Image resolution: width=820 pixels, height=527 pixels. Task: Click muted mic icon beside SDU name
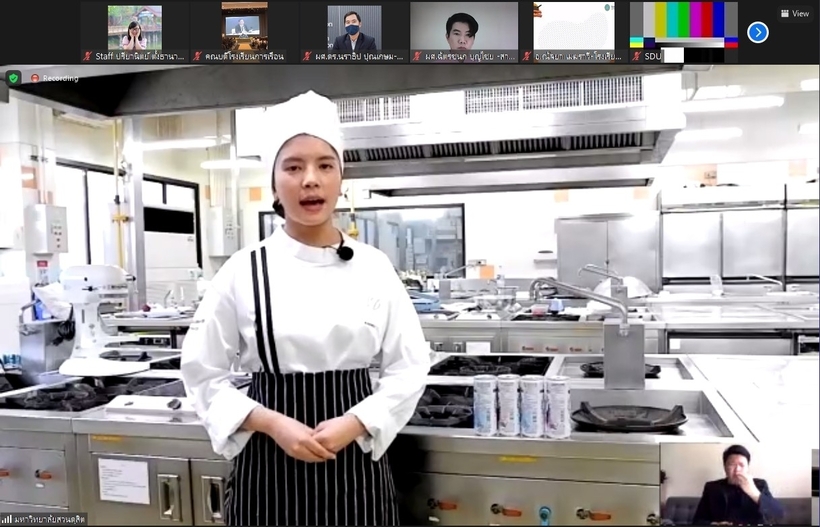pyautogui.click(x=636, y=57)
